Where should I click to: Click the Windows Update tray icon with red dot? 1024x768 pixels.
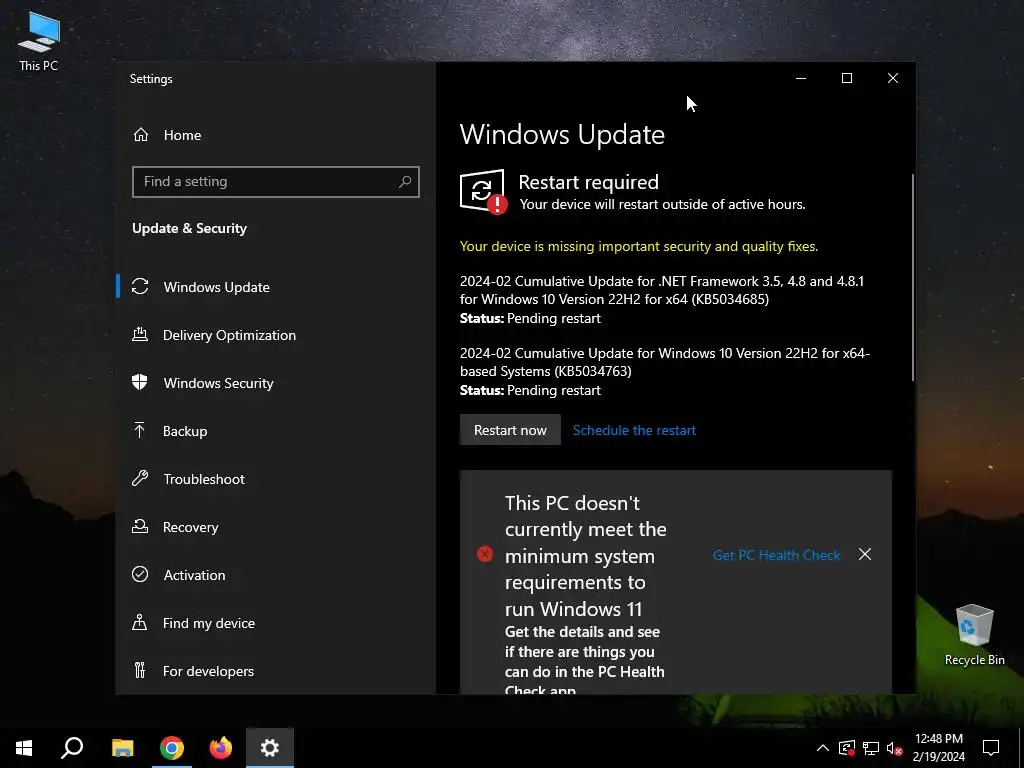point(847,748)
